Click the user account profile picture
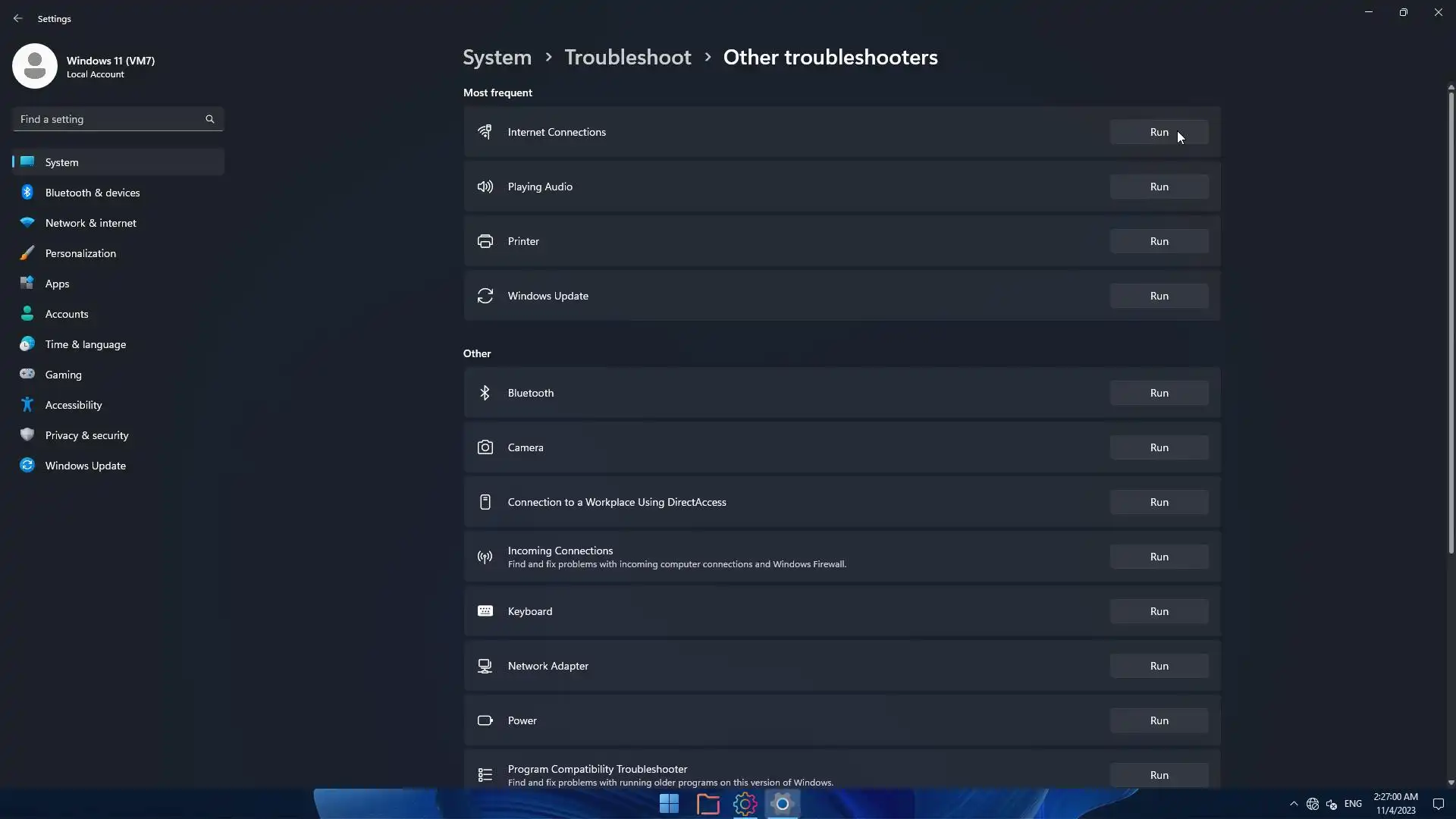Image resolution: width=1456 pixels, height=819 pixels. (x=35, y=66)
